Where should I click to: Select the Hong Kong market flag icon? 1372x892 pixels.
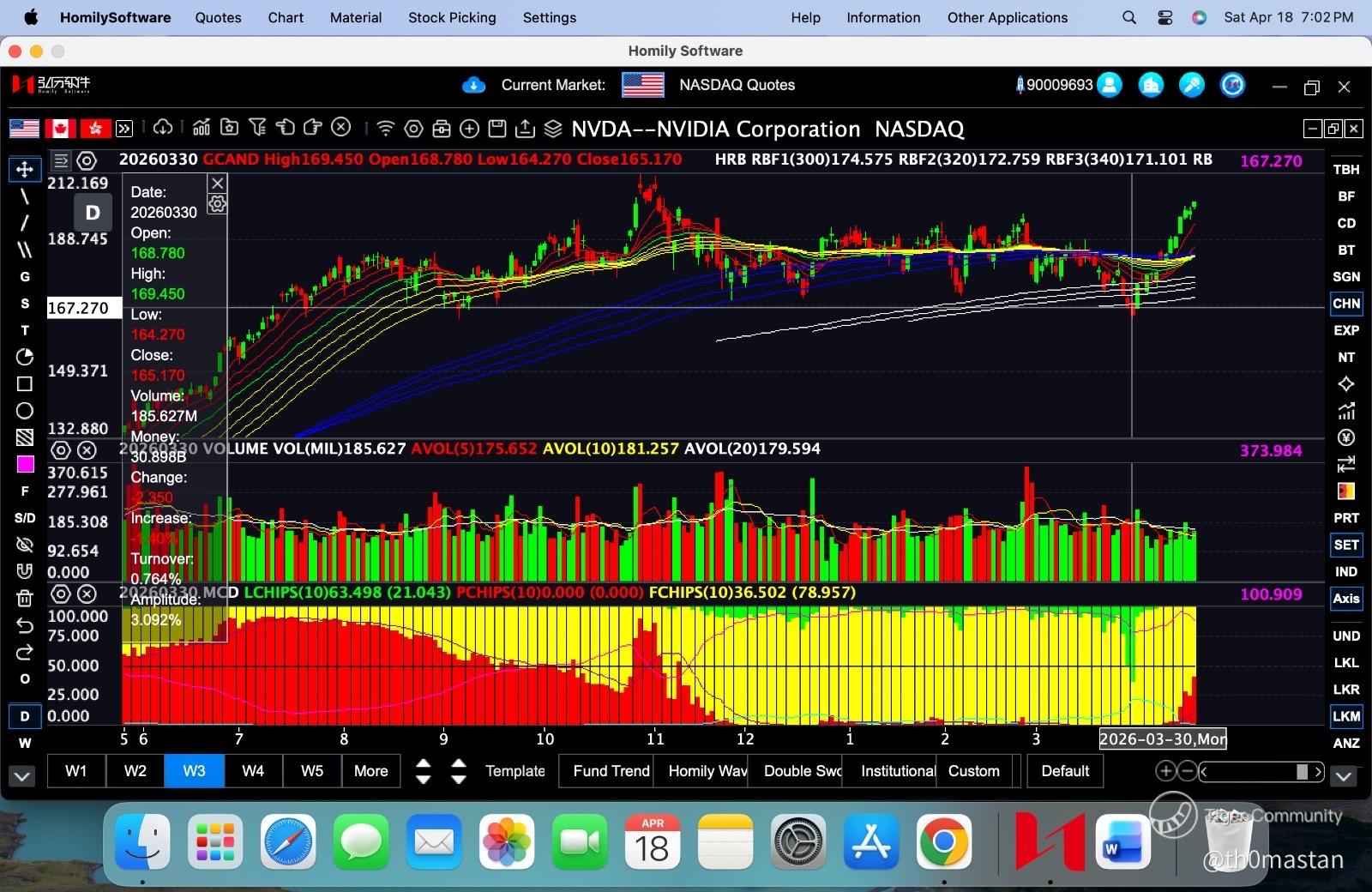pos(95,129)
